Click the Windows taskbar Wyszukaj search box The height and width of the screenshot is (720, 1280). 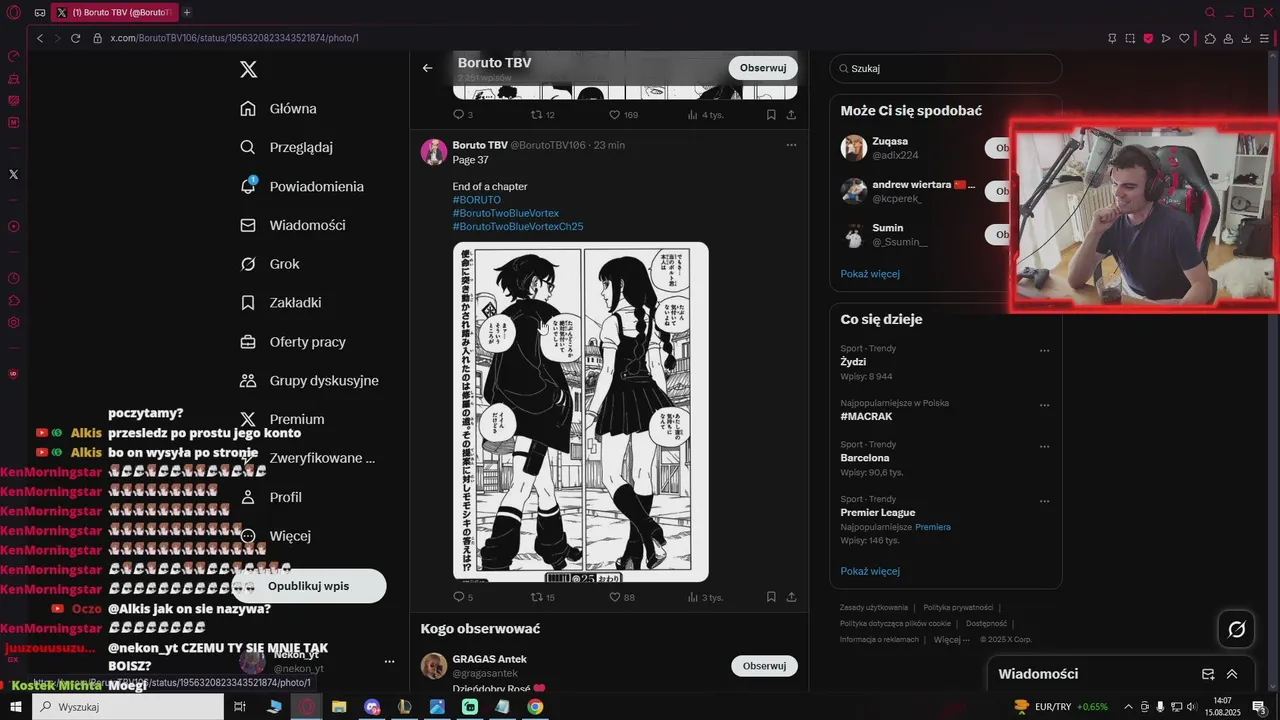pos(128,707)
